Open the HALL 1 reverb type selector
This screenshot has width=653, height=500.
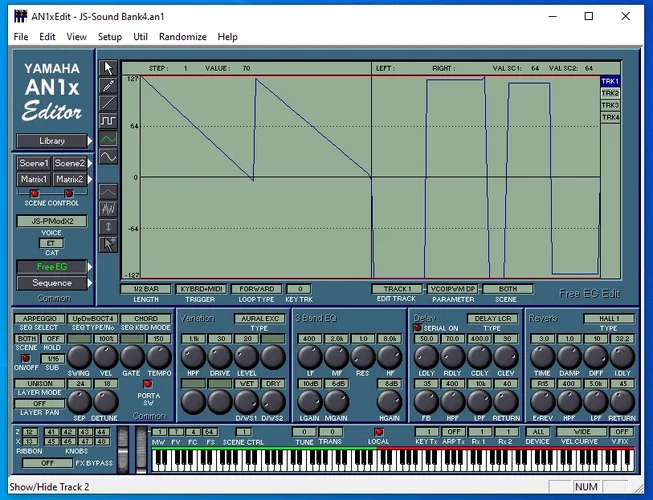tap(609, 318)
